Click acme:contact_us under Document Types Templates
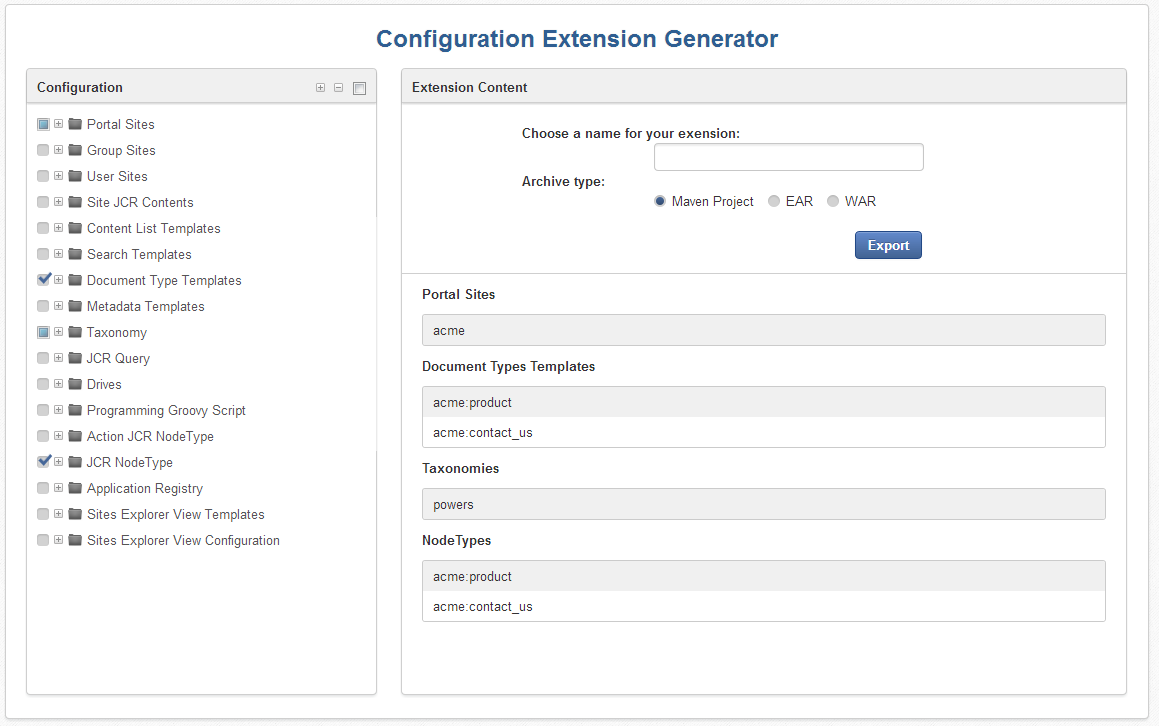This screenshot has width=1159, height=726. (x=764, y=432)
